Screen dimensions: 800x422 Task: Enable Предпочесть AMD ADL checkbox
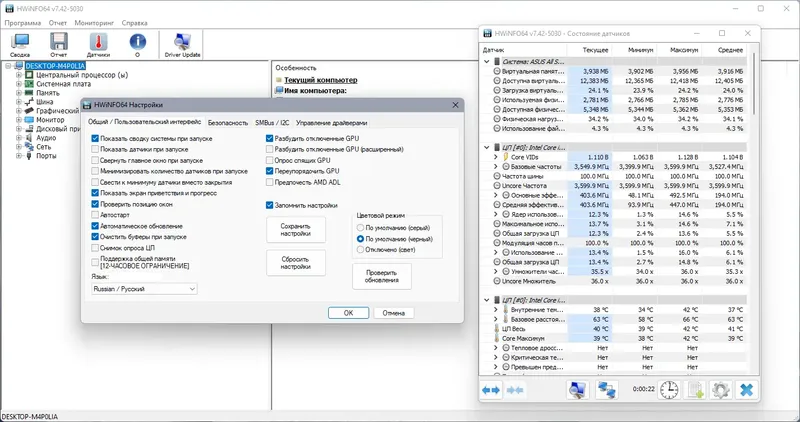pos(269,182)
